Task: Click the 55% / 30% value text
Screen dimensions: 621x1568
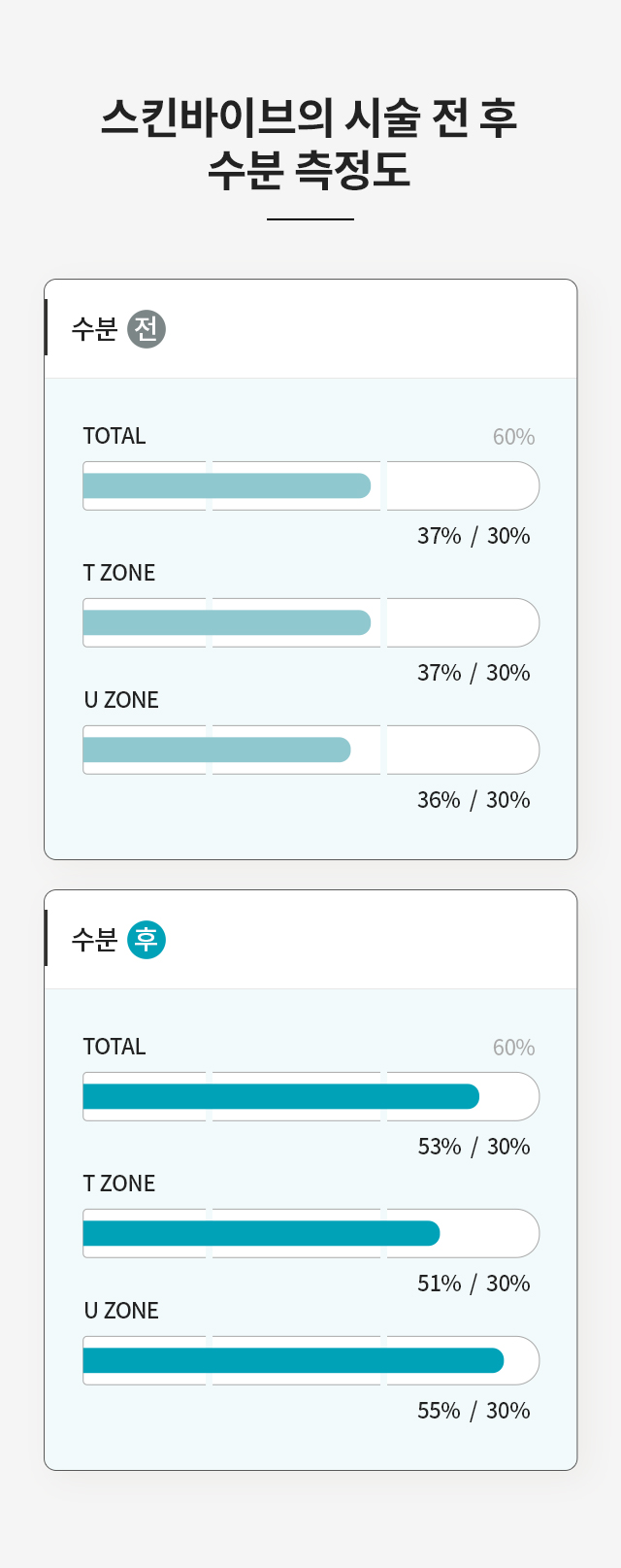Action: click(x=474, y=1411)
